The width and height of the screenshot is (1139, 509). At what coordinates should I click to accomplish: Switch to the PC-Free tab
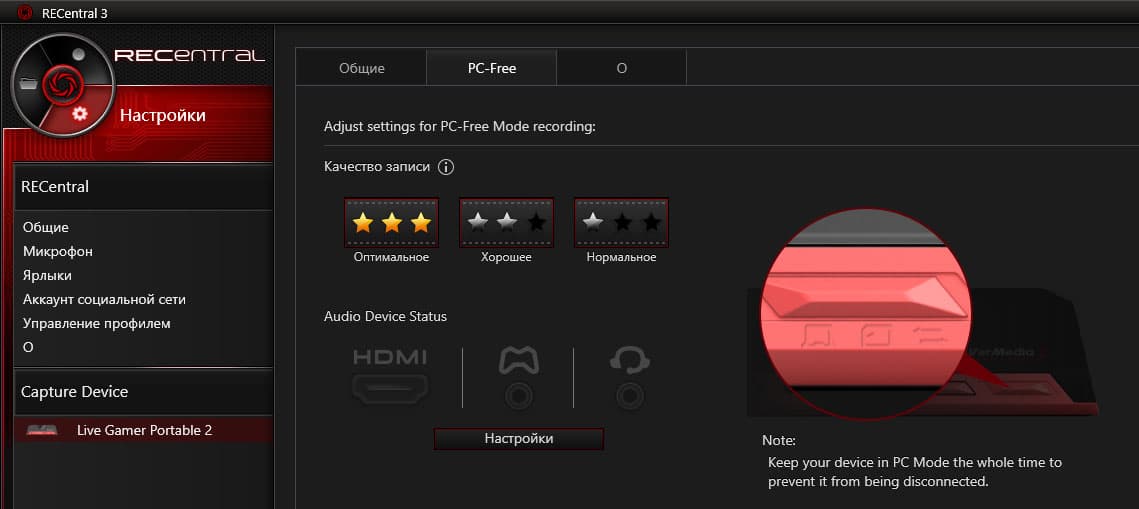point(492,68)
